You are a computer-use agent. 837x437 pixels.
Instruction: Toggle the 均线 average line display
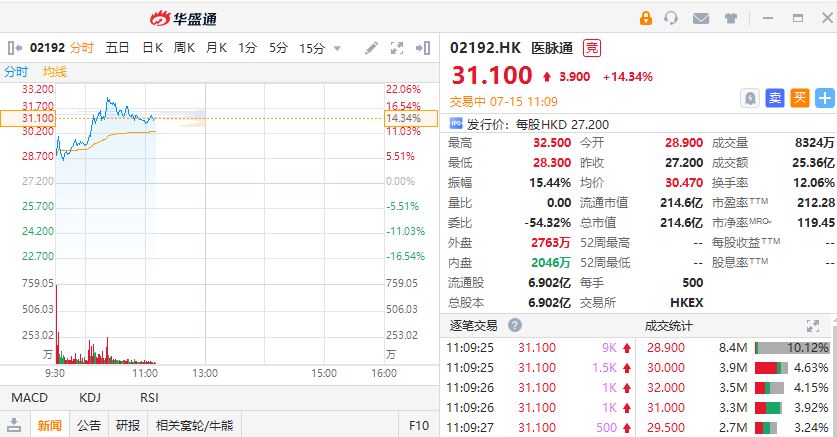tap(55, 71)
